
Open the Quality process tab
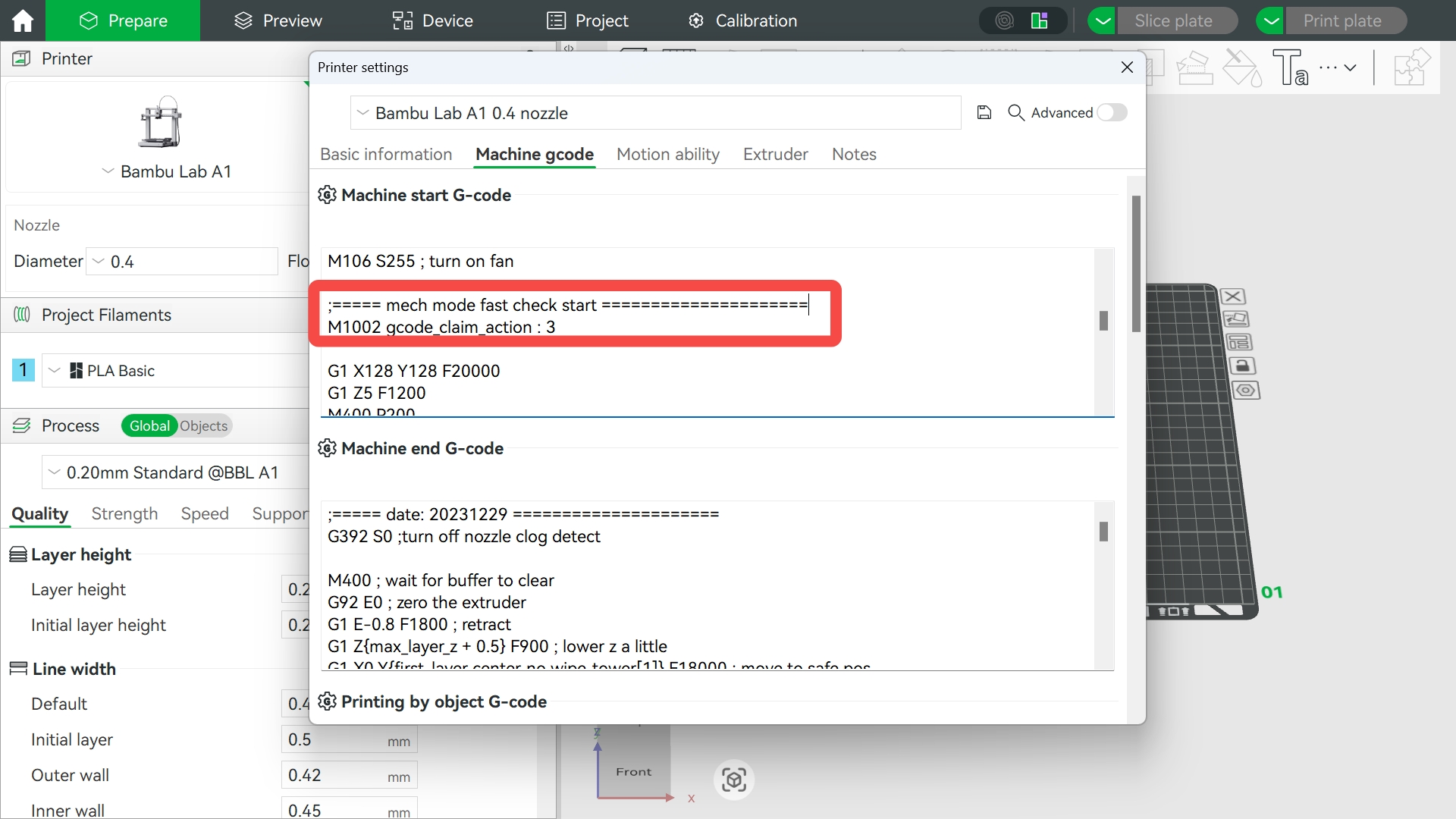40,513
